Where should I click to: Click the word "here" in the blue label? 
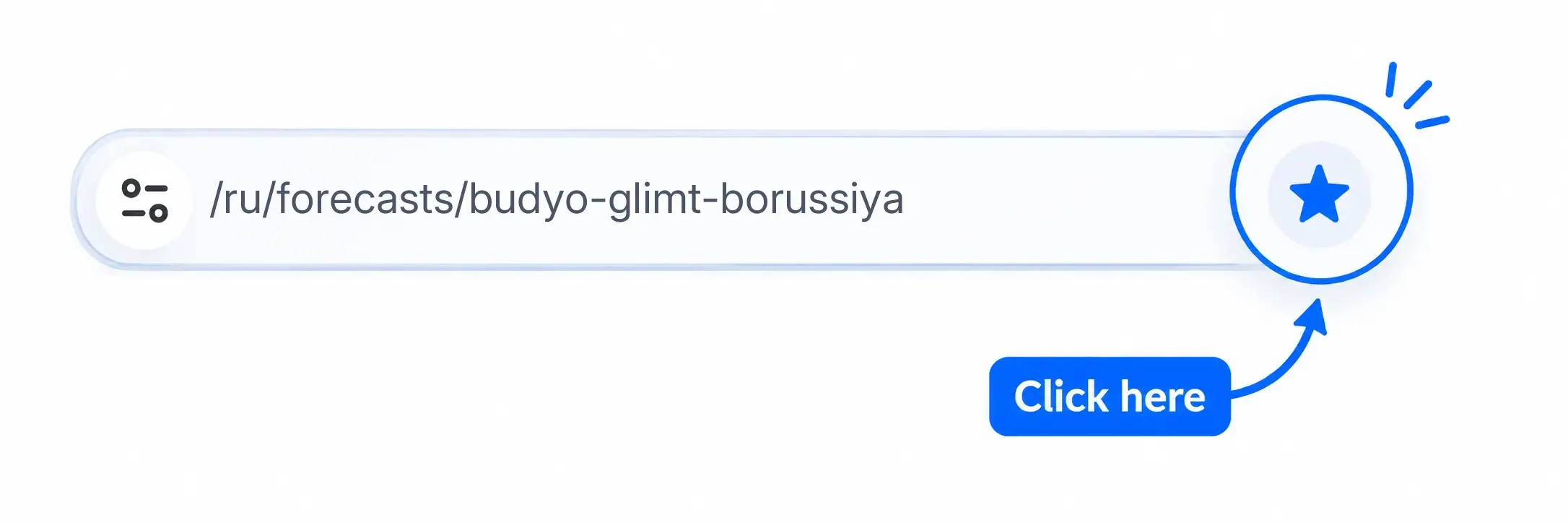[x=1162, y=396]
